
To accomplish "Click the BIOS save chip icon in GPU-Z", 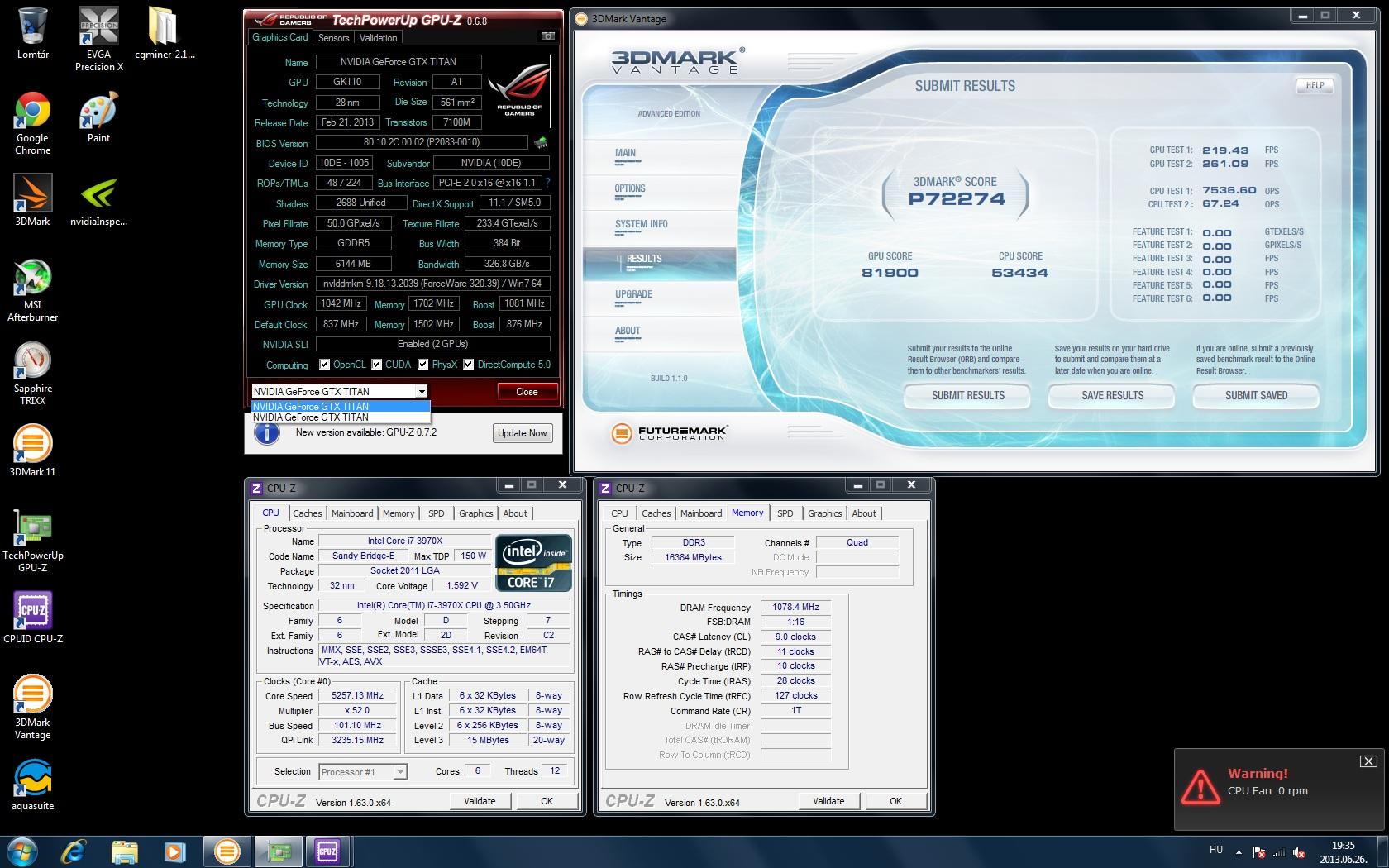I will (541, 143).
